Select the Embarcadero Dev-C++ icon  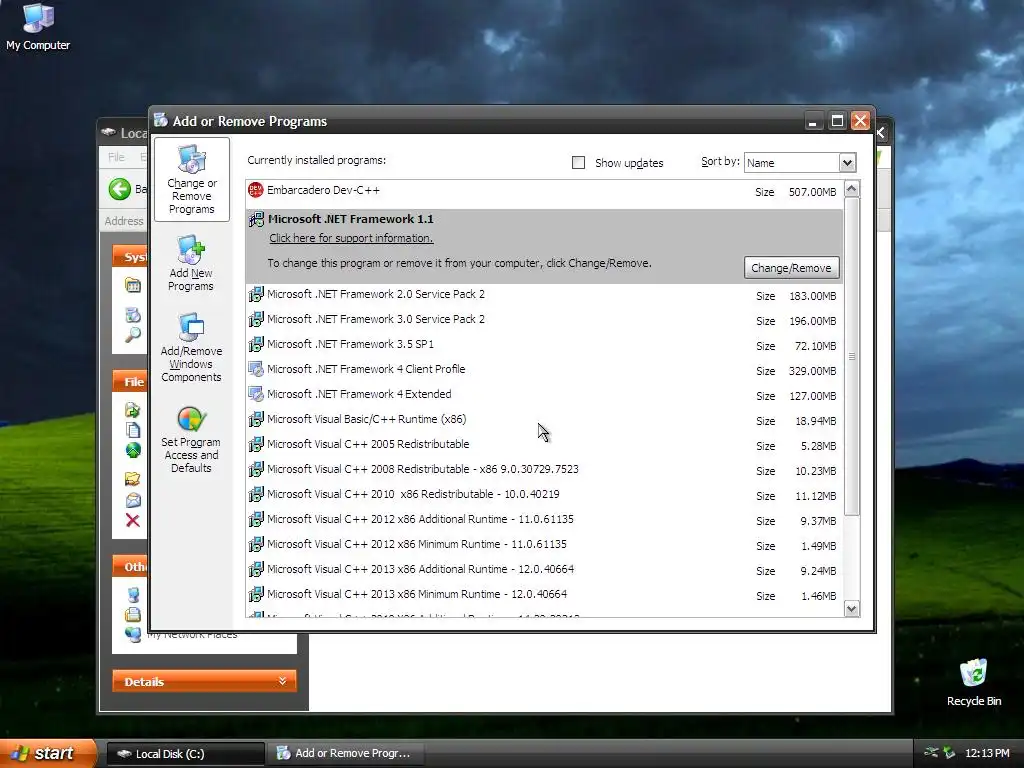256,190
